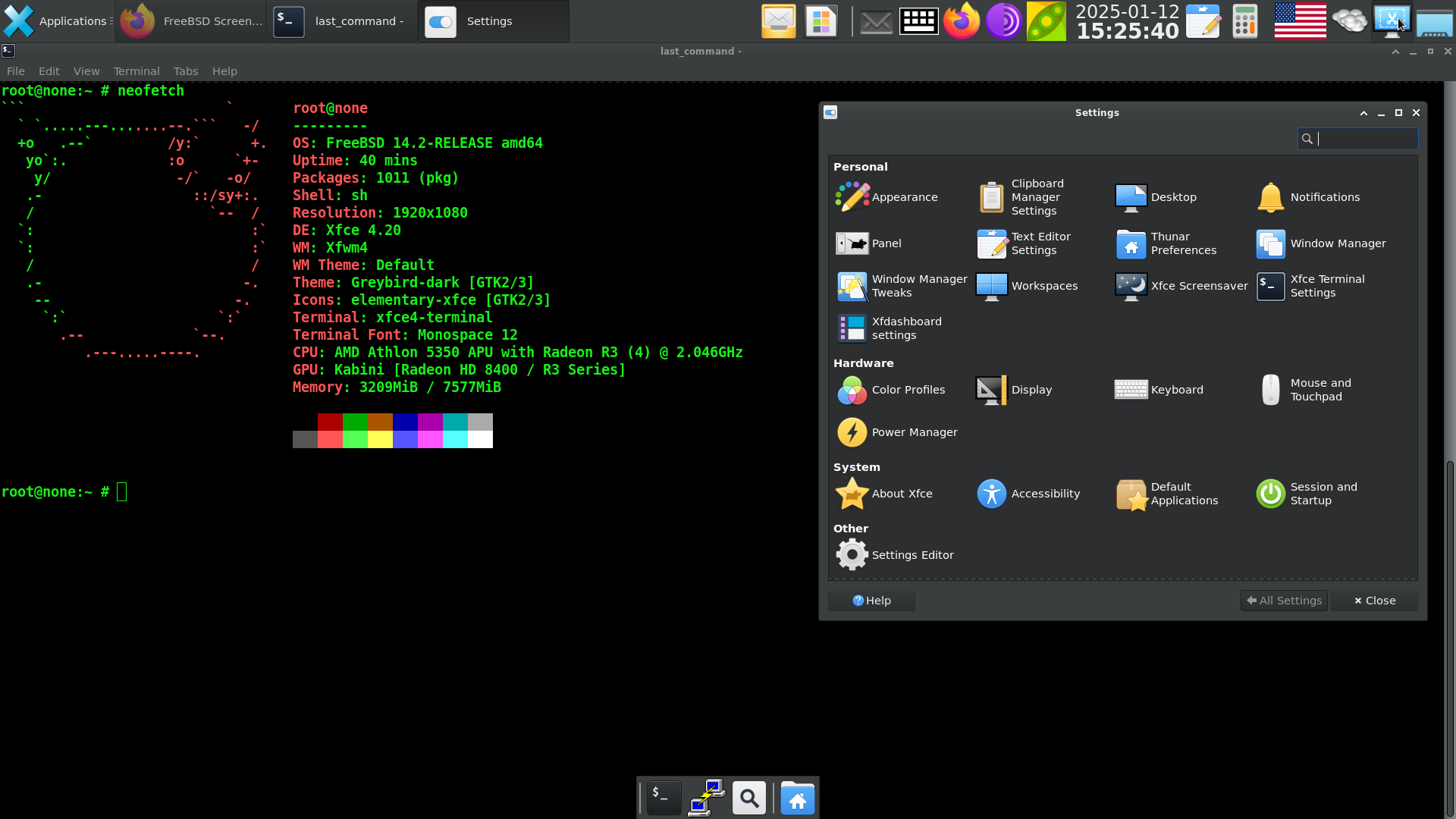Open Session and Startup settings
This screenshot has height=819, width=1456.
coord(1307,494)
